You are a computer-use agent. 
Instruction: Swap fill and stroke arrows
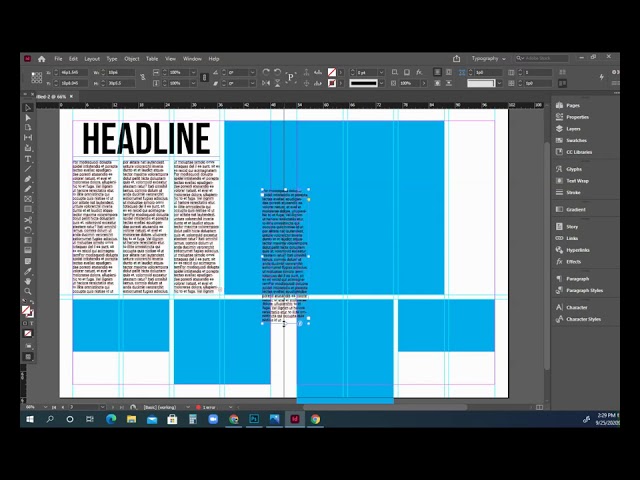[x=32, y=303]
